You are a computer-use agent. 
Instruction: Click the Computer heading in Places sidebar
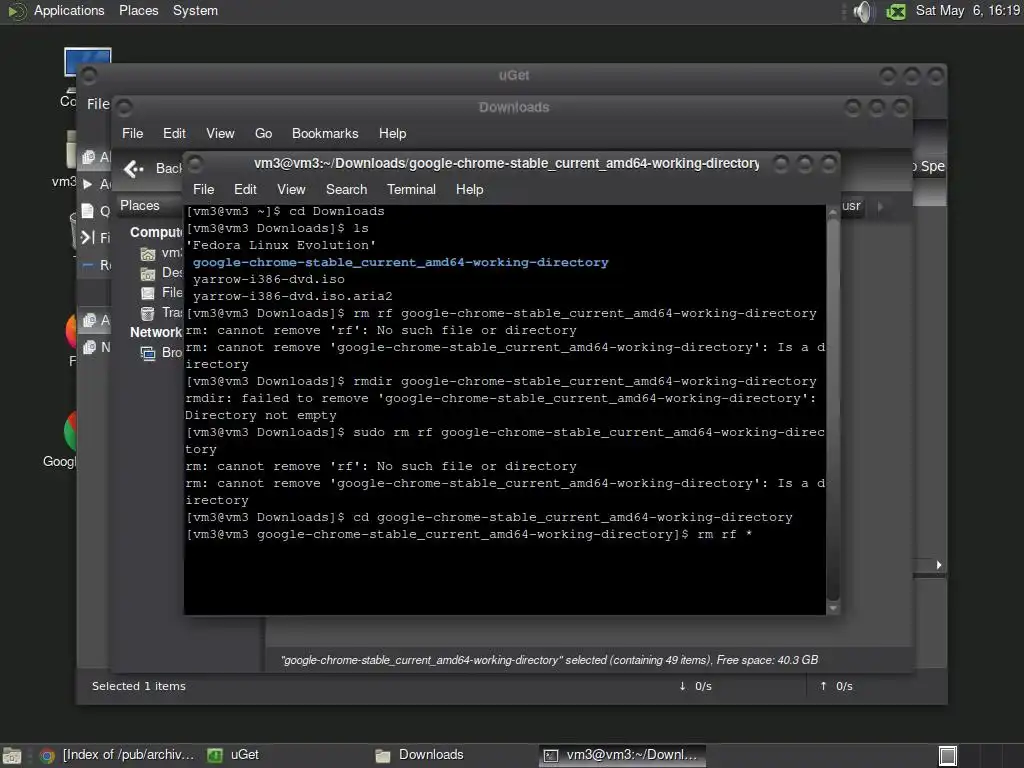click(156, 232)
